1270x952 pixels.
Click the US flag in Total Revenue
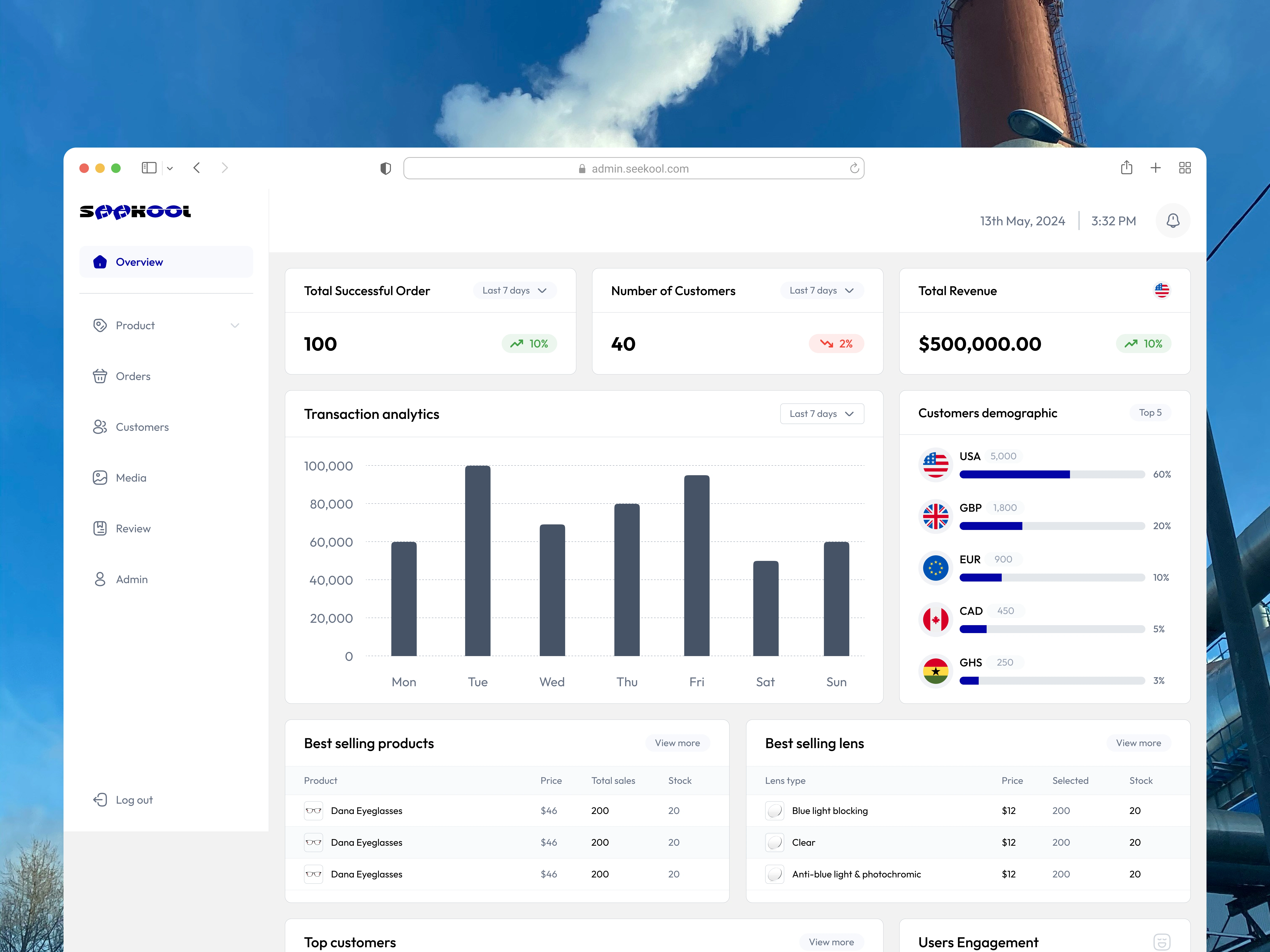(x=1162, y=290)
